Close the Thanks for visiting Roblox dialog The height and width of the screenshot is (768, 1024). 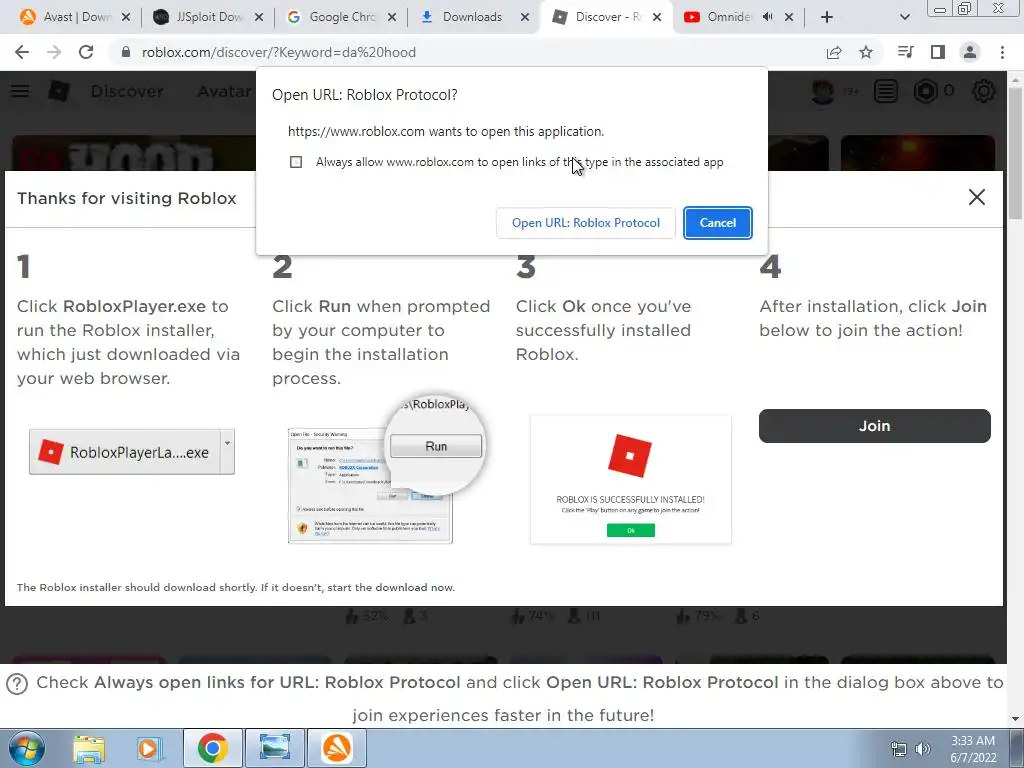[x=976, y=197]
